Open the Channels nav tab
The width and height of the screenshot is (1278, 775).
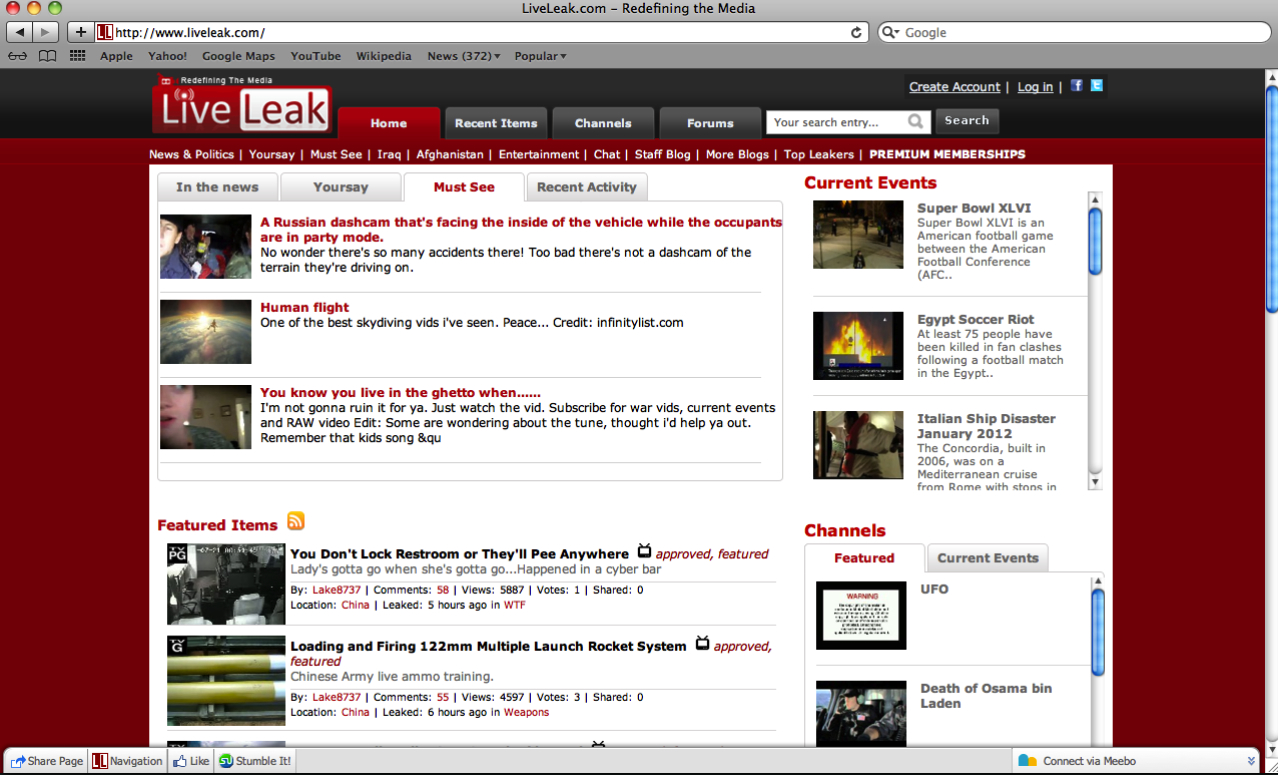[x=603, y=123]
